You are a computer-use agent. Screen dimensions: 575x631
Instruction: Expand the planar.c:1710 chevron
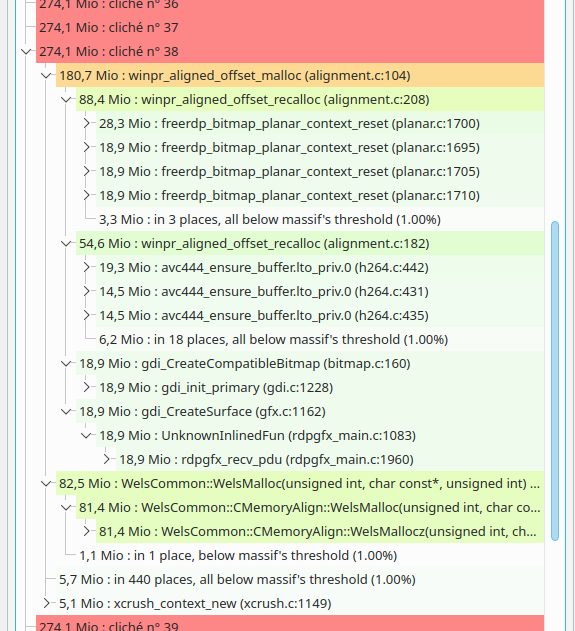pyautogui.click(x=86, y=195)
